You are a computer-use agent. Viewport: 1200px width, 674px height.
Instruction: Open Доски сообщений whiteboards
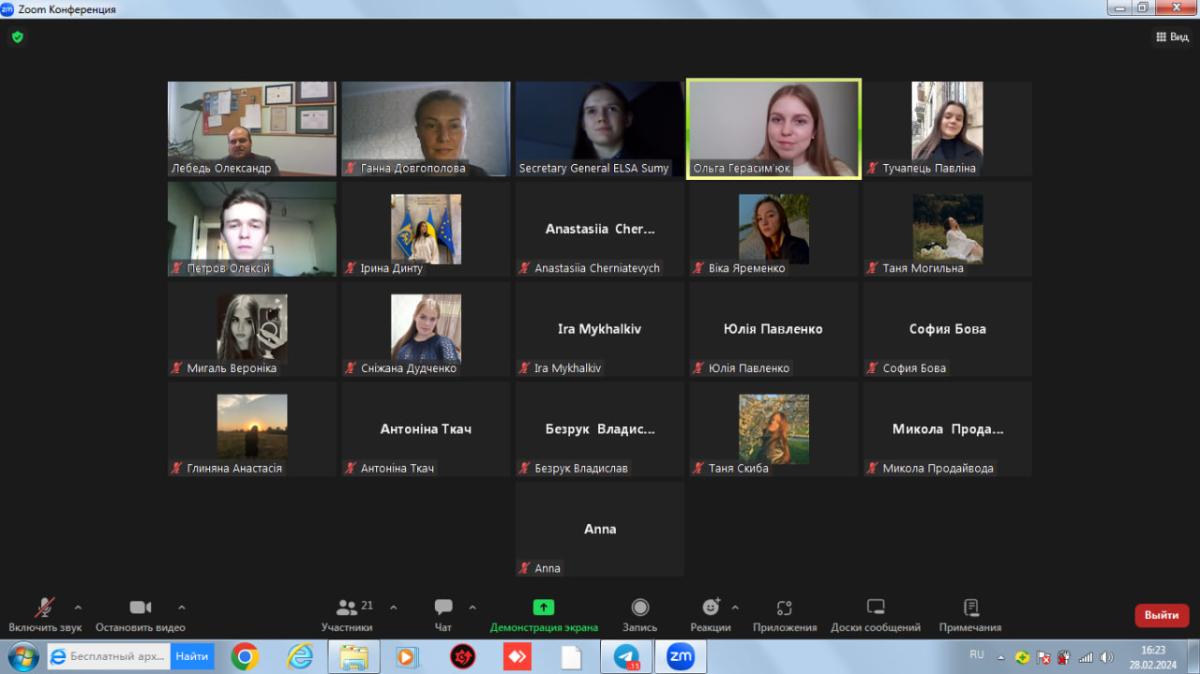coord(875,615)
